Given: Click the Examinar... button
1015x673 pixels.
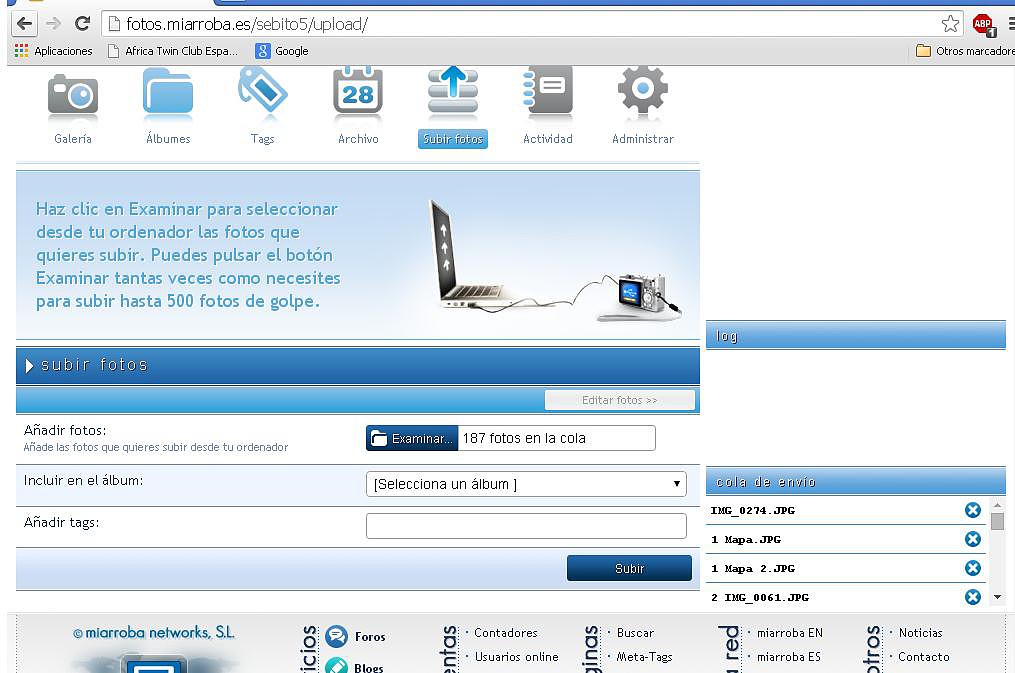Looking at the screenshot, I should pos(412,438).
